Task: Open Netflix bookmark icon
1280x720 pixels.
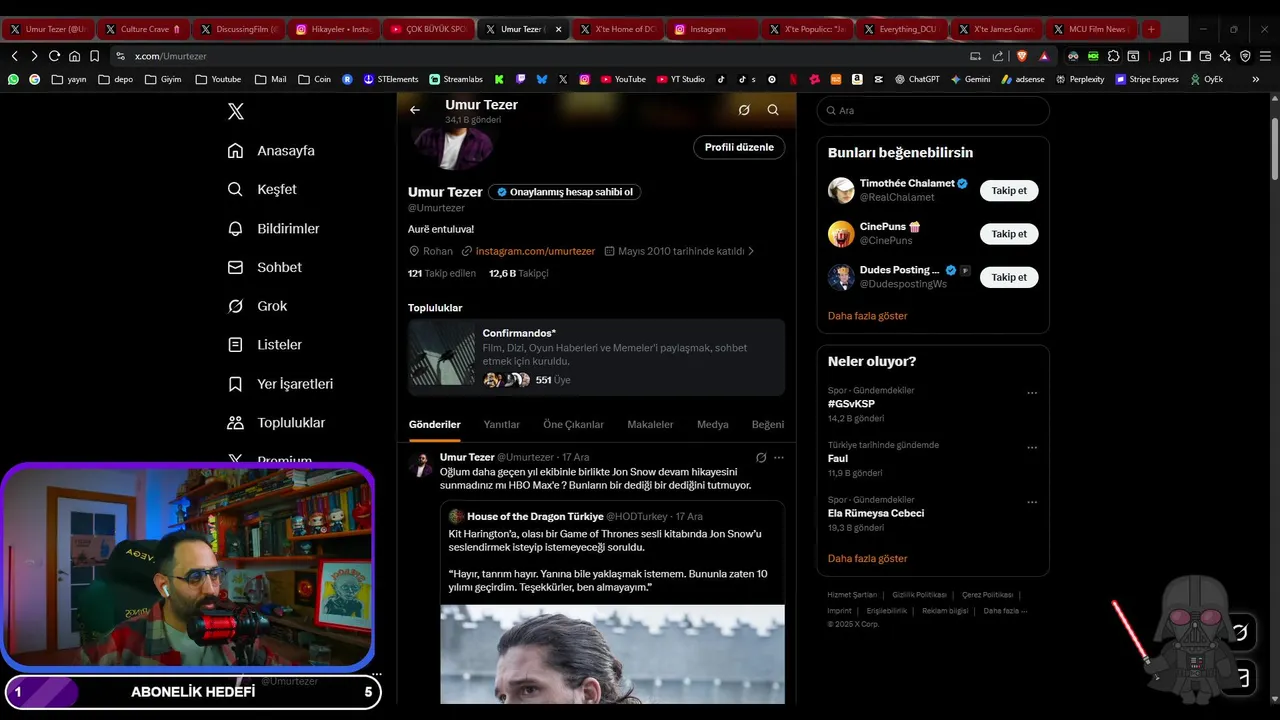Action: pyautogui.click(x=793, y=79)
